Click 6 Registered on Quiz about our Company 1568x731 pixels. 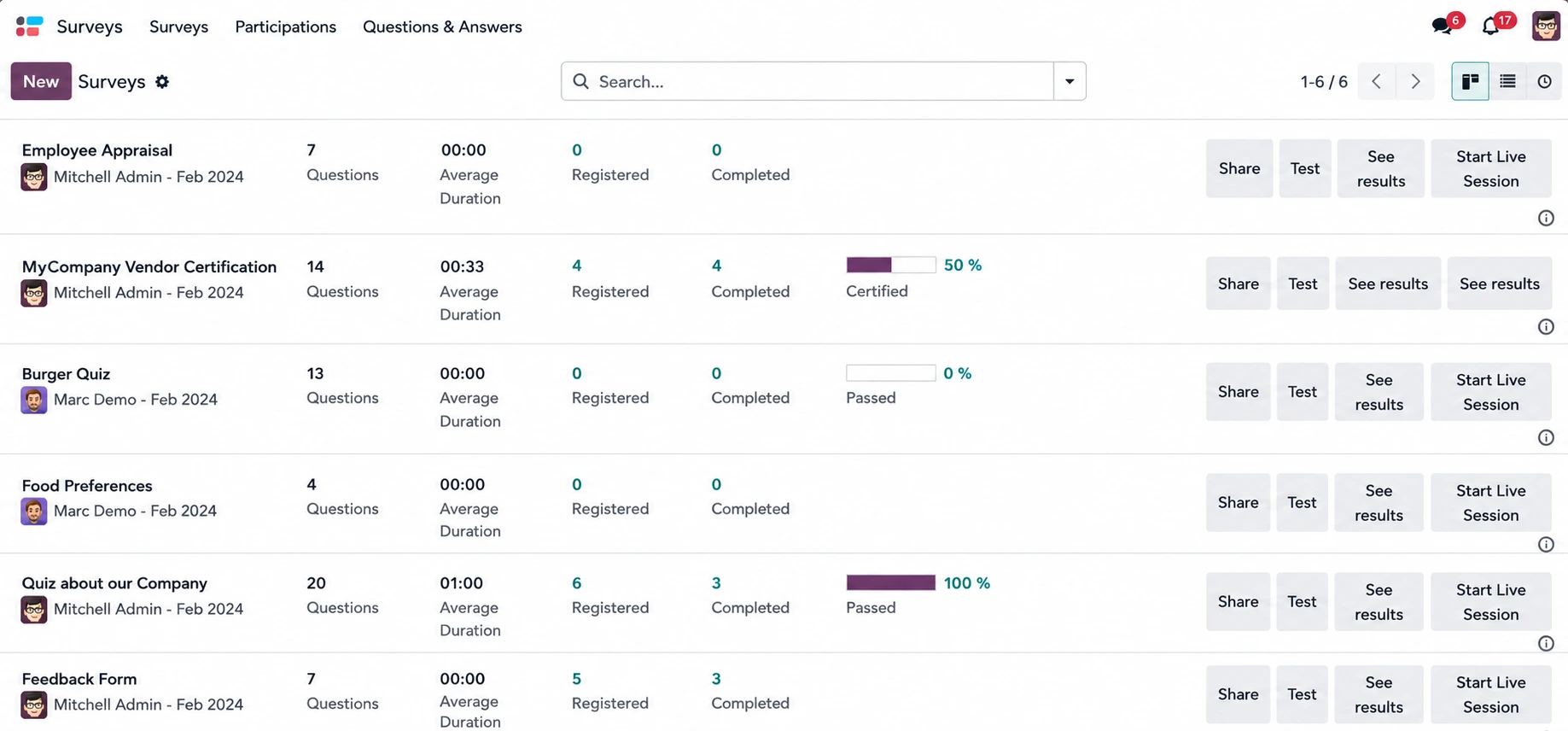610,595
